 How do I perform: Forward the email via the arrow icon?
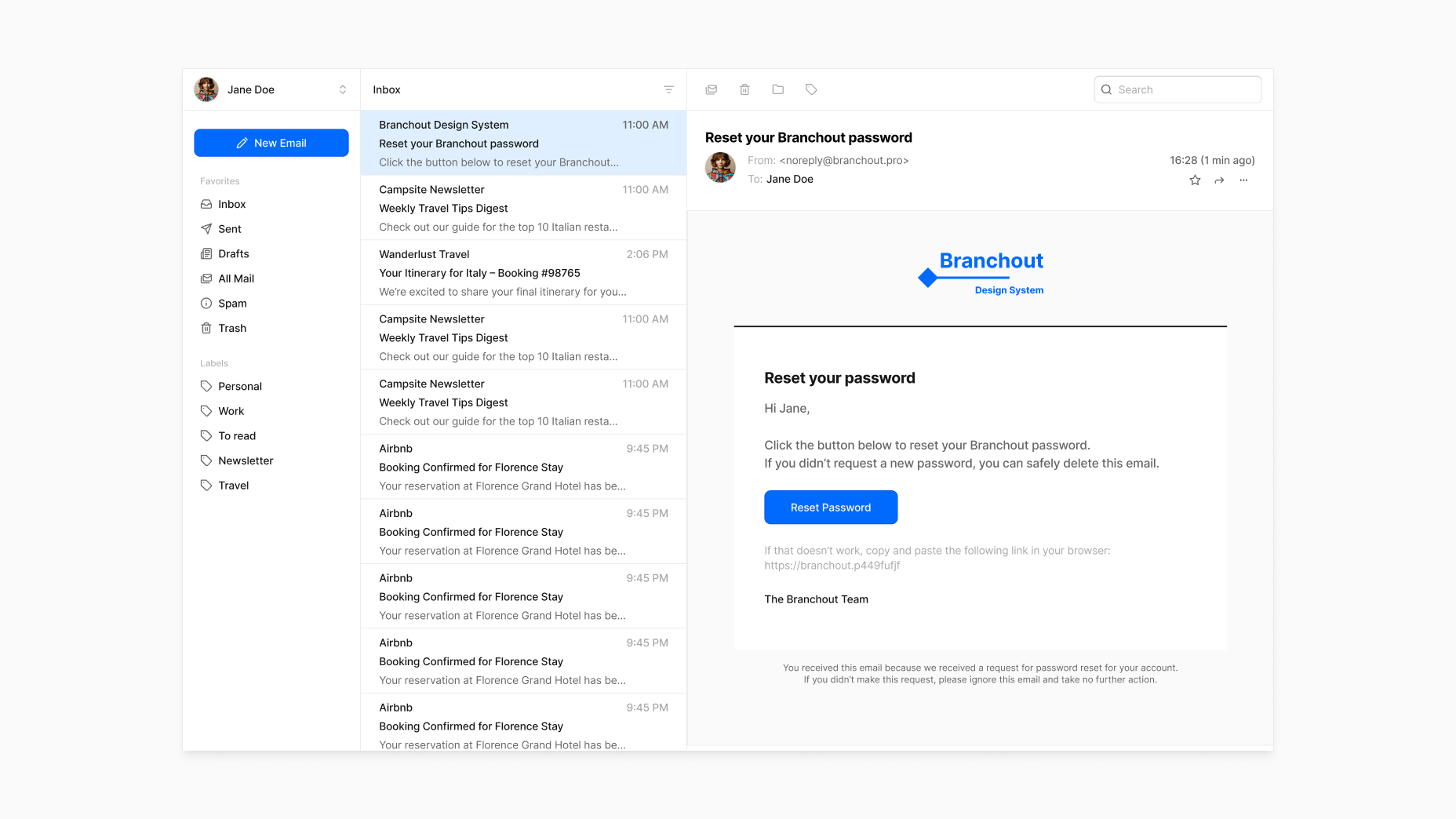pyautogui.click(x=1219, y=180)
